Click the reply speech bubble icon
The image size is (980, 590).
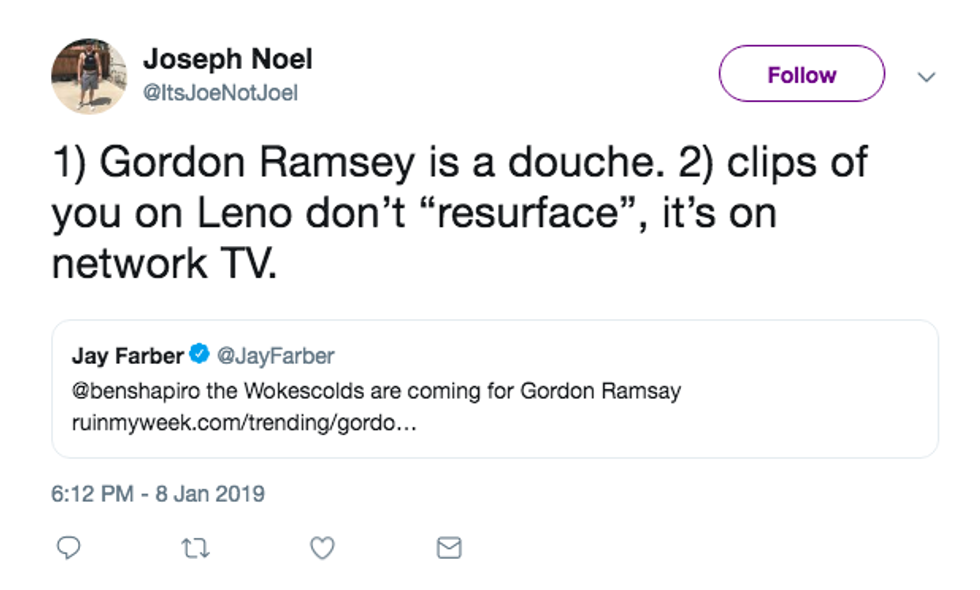coord(68,547)
